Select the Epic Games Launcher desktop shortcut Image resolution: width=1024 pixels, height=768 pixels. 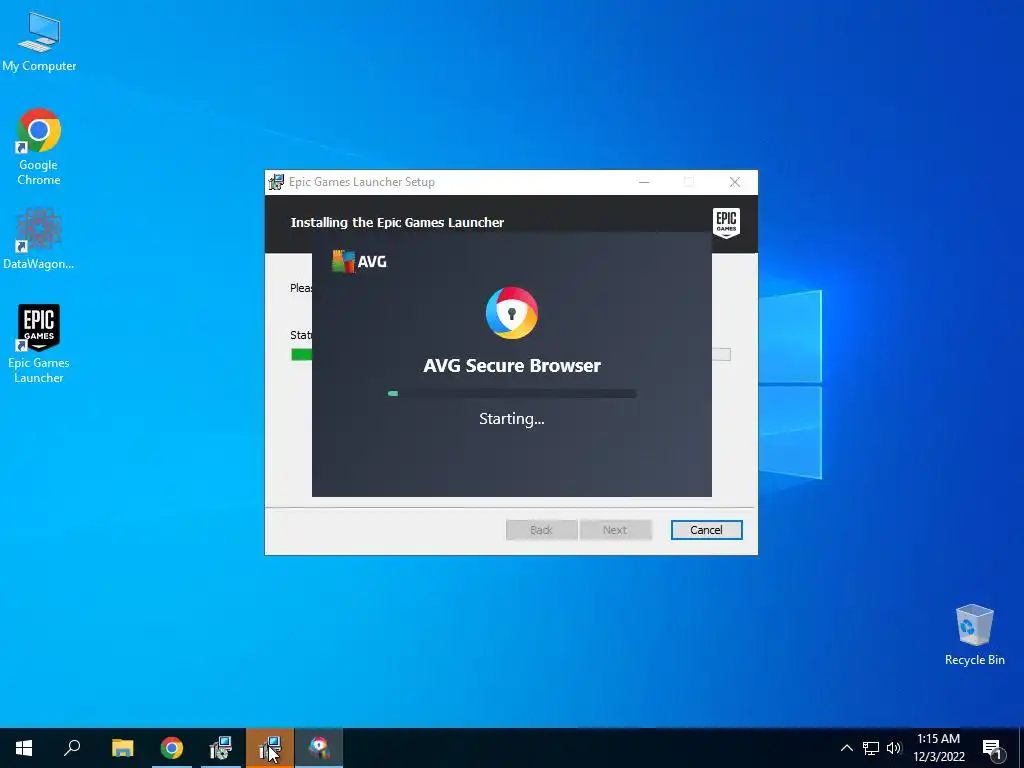tap(39, 344)
